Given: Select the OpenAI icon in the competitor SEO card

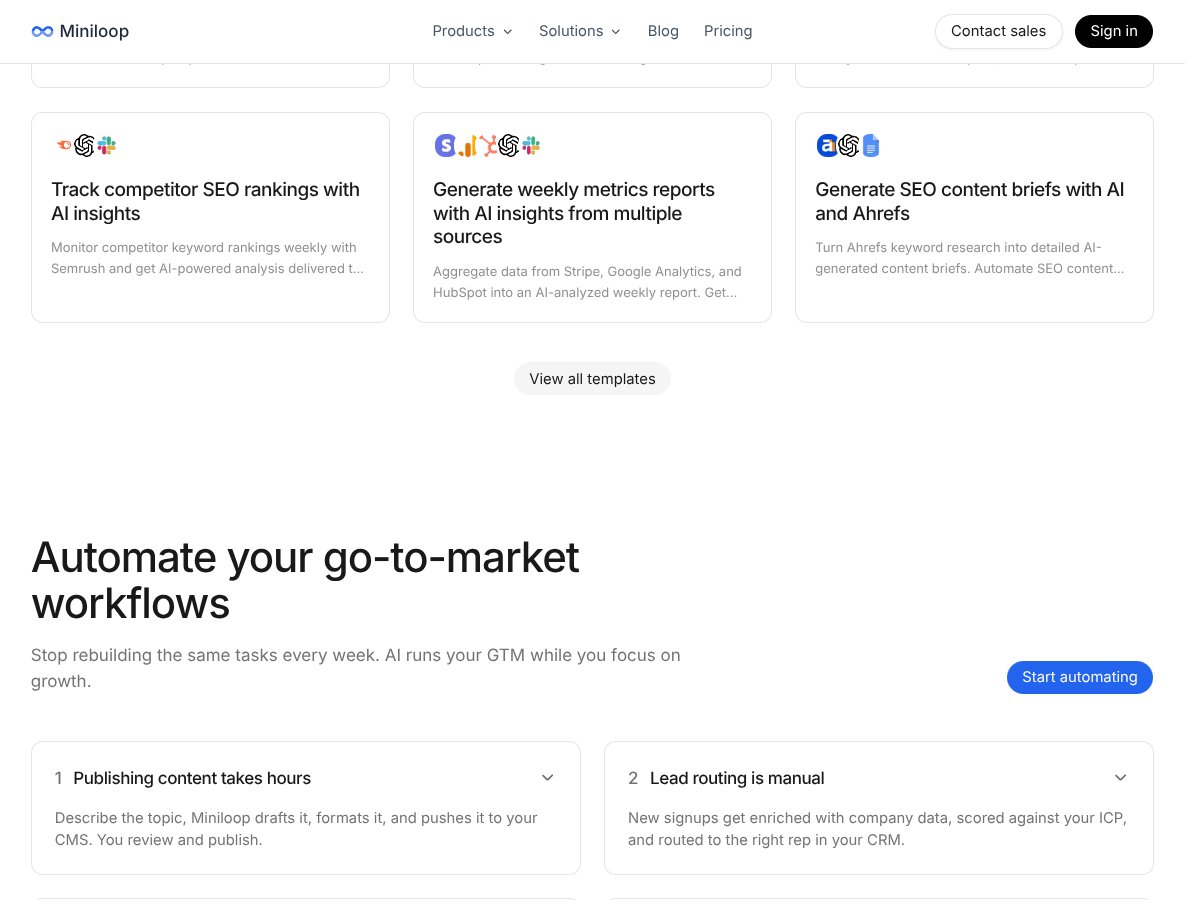Looking at the screenshot, I should coord(86,145).
